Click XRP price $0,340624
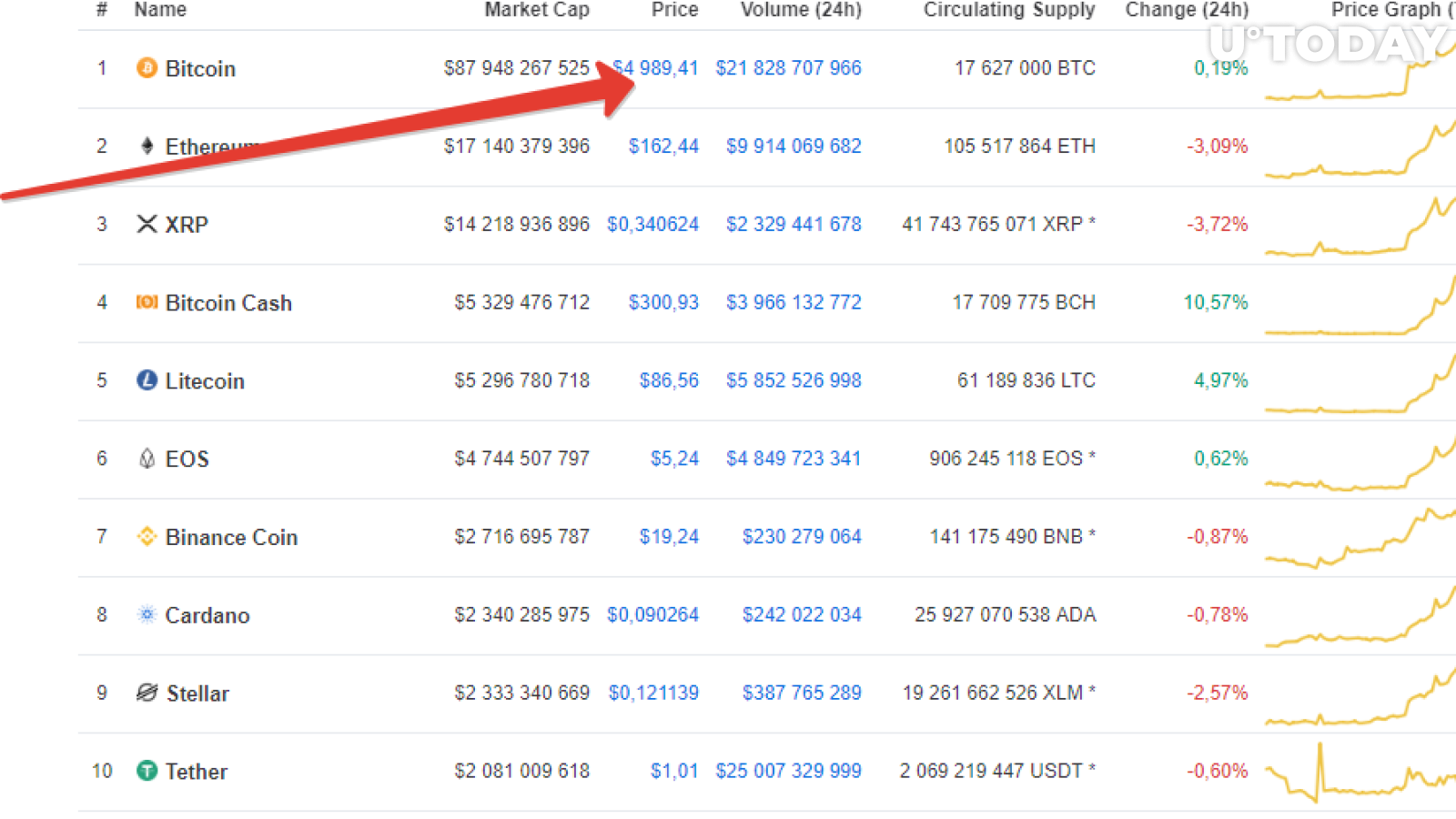 652,225
